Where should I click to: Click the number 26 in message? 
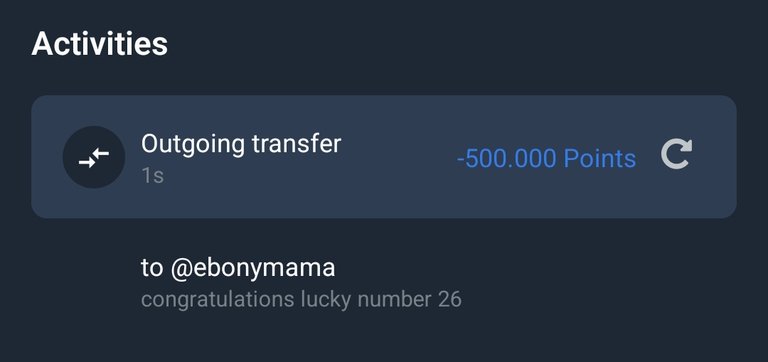pos(450,299)
